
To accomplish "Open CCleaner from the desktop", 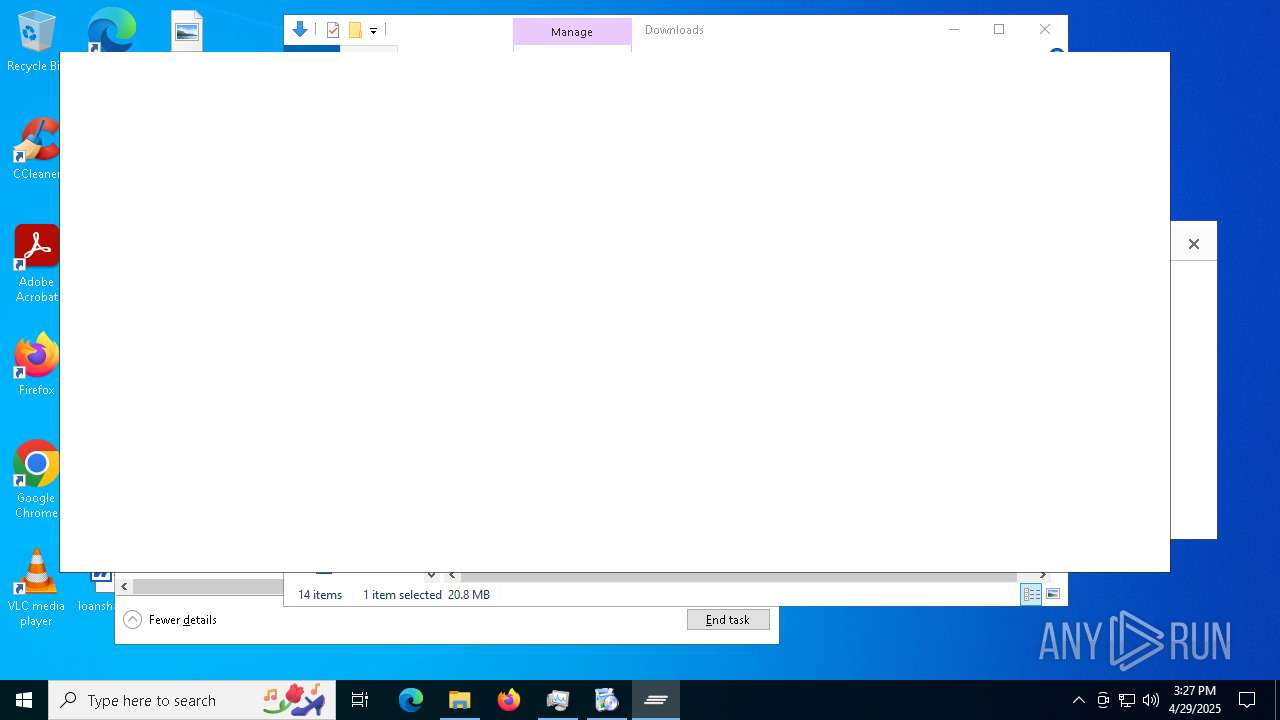I will (x=36, y=149).
